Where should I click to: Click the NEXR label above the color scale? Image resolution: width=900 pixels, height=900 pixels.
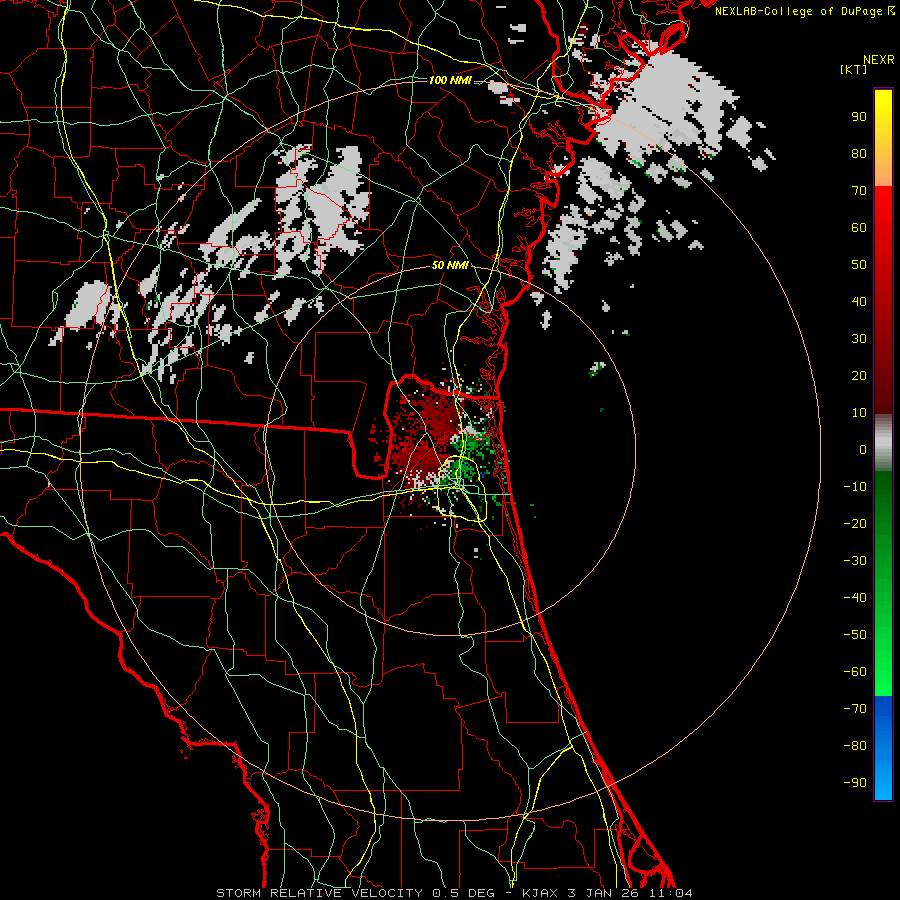(878, 60)
